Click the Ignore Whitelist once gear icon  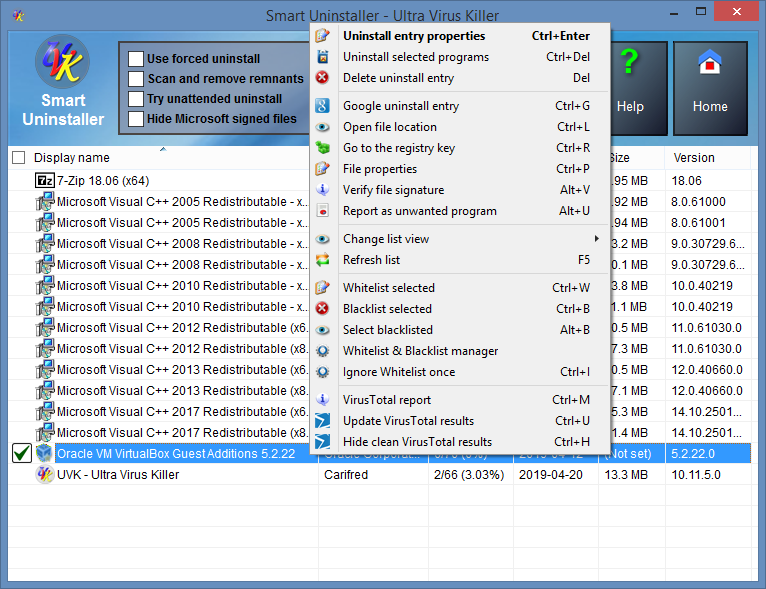point(322,372)
